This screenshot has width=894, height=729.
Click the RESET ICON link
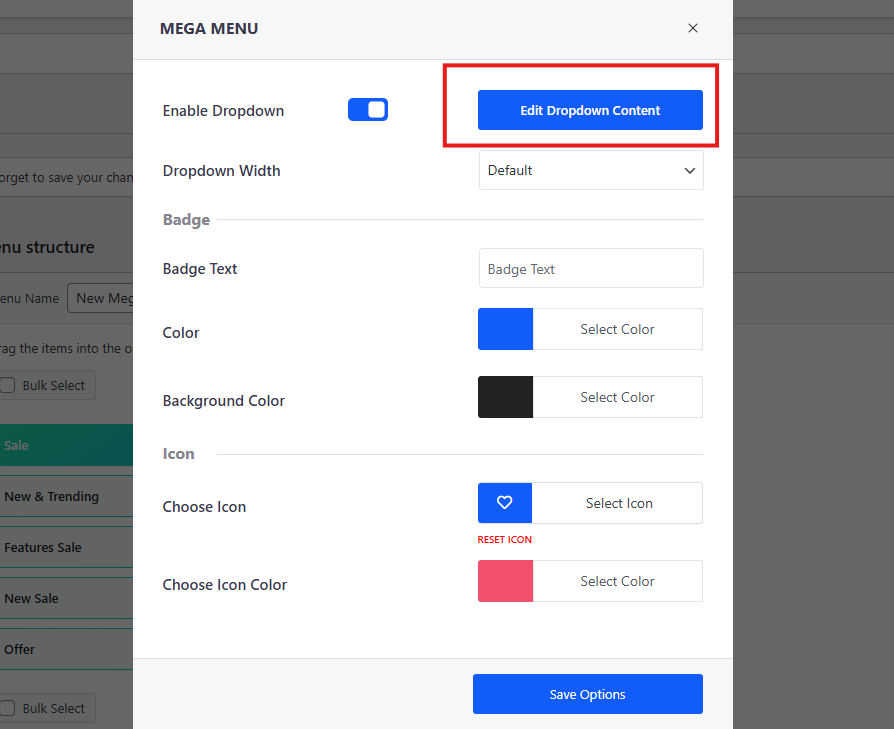click(x=505, y=539)
